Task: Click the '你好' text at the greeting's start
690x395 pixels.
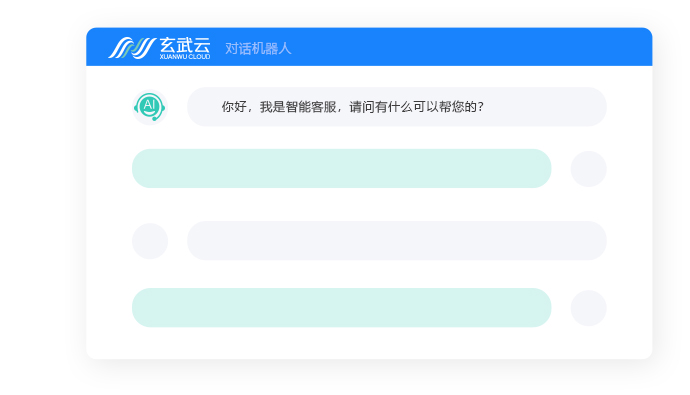Action: coord(234,107)
